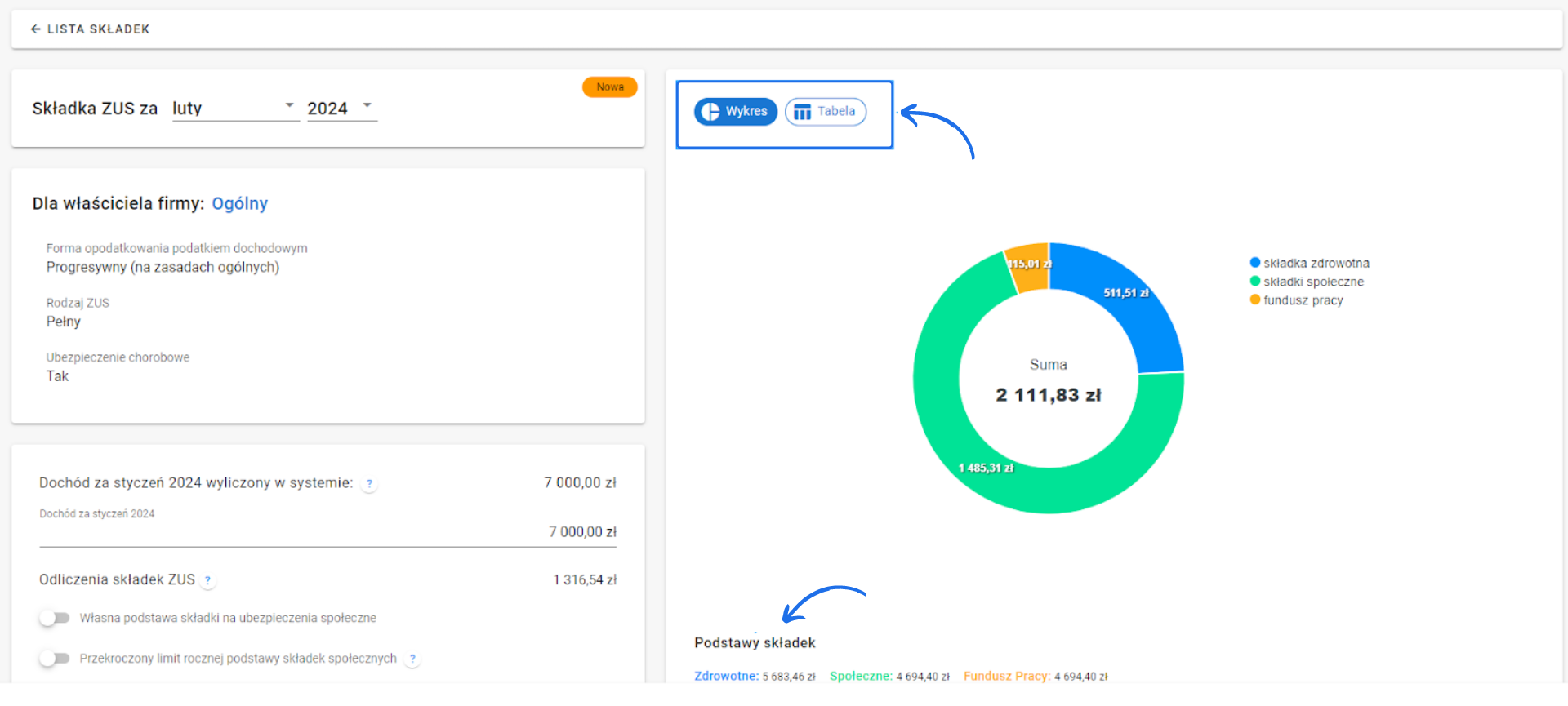Enable Własna podstawa składki toggle
Image resolution: width=1568 pixels, height=706 pixels.
[x=55, y=618]
